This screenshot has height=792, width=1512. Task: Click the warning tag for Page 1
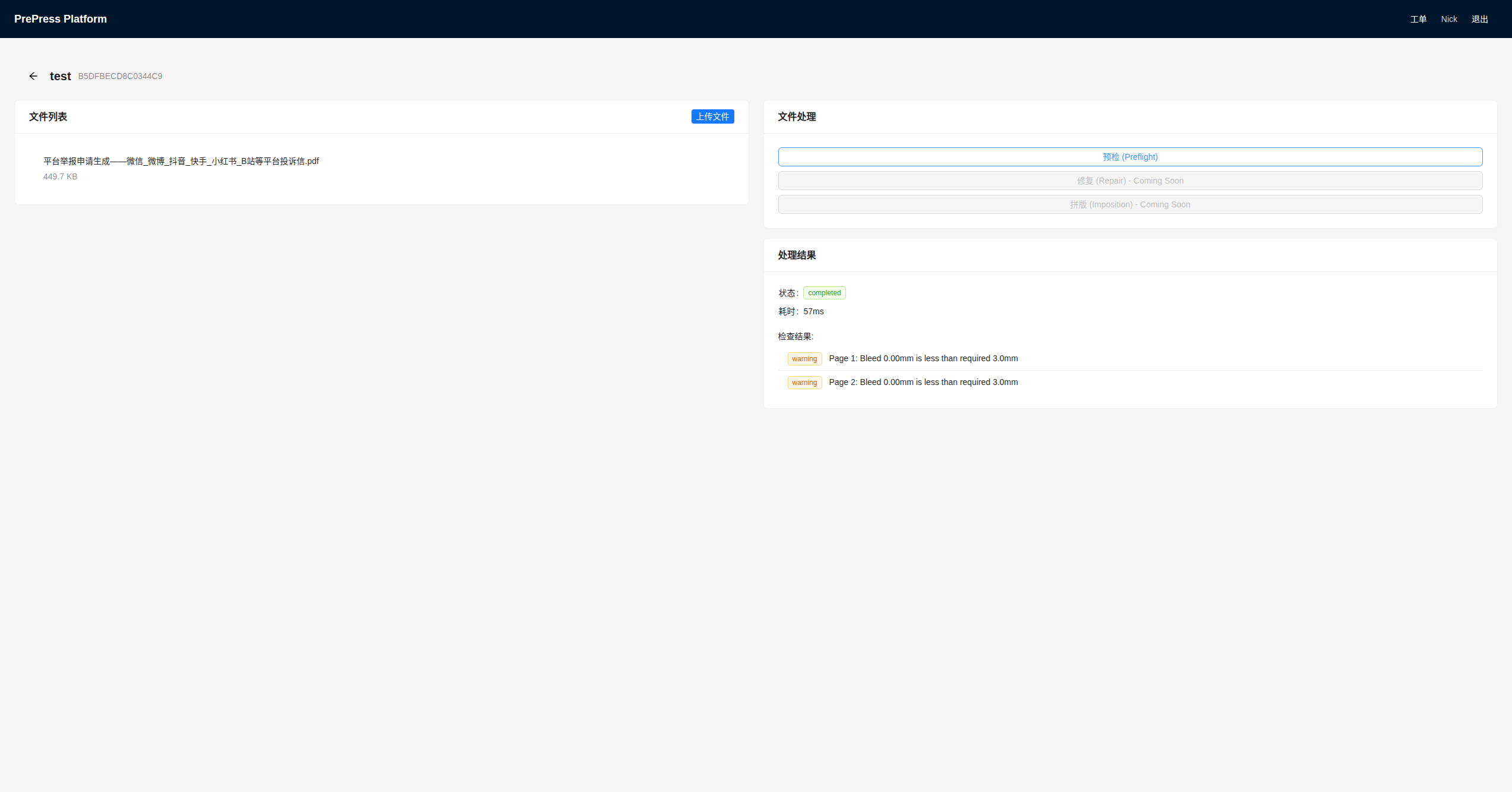pos(804,359)
